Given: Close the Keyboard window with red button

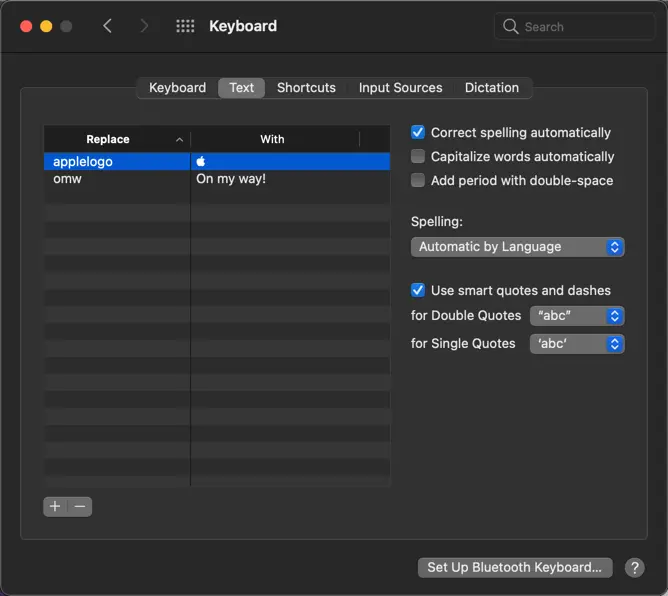Looking at the screenshot, I should pos(26,26).
